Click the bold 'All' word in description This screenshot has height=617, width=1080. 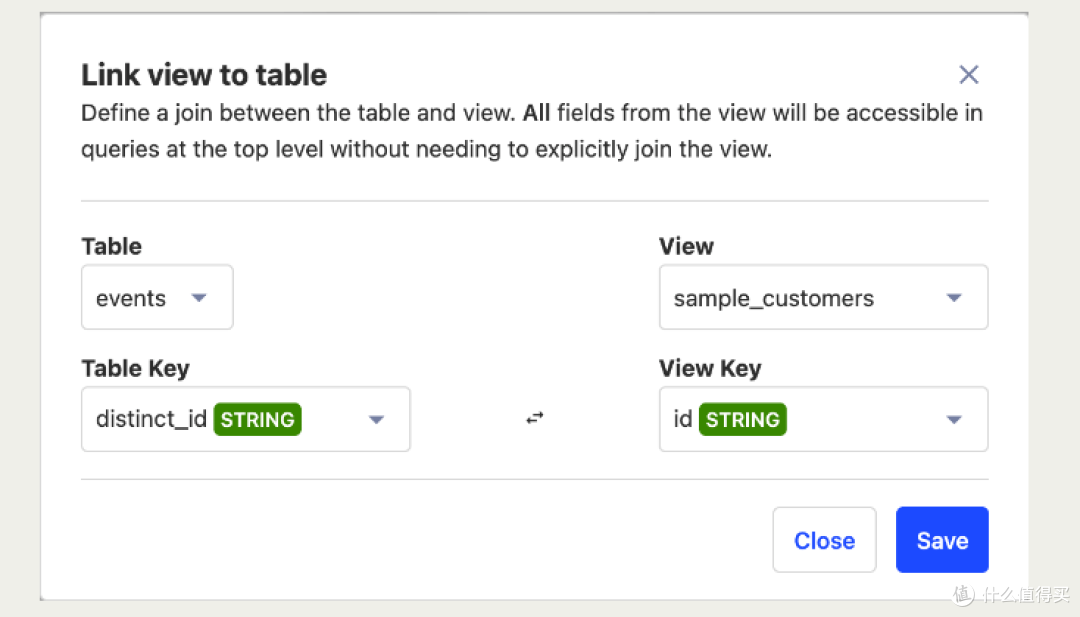point(536,113)
